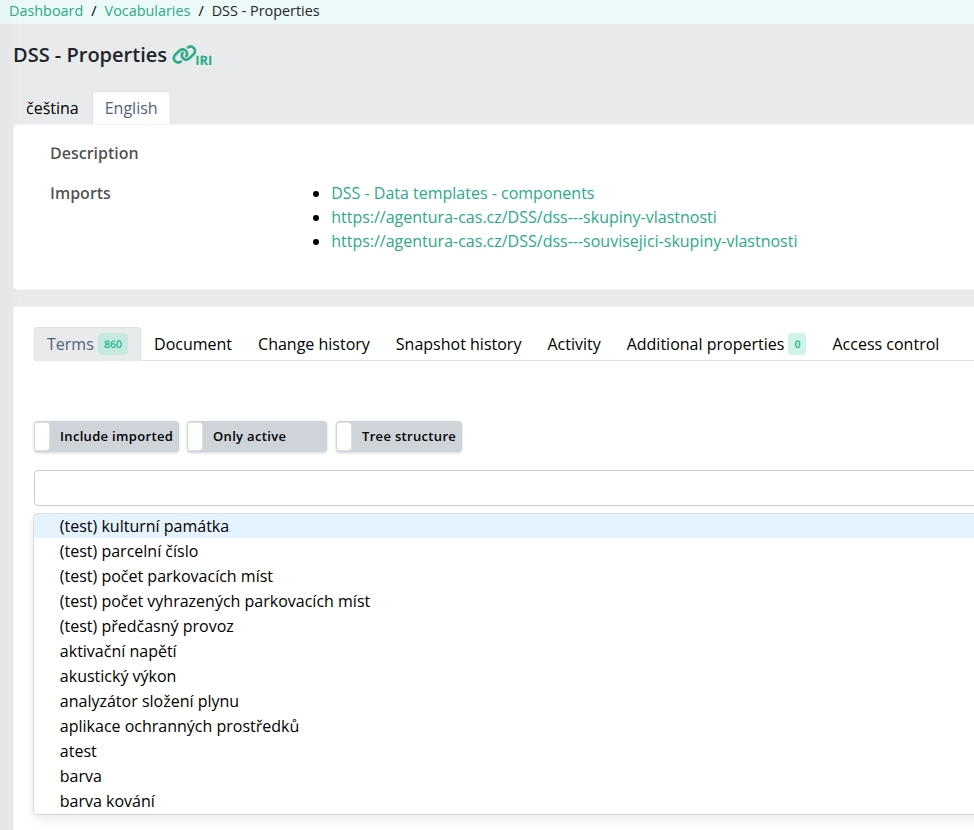The height and width of the screenshot is (830, 974).
Task: View the Snapshot history tab
Action: point(458,344)
